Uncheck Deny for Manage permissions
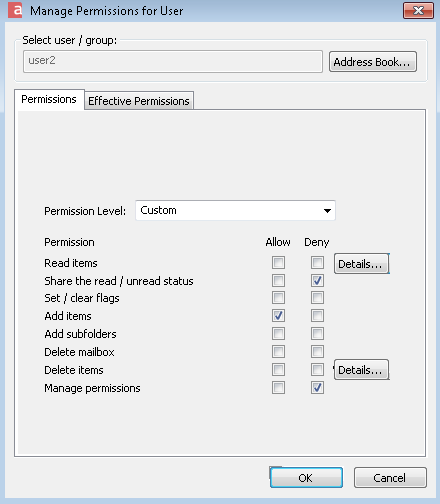 point(317,388)
